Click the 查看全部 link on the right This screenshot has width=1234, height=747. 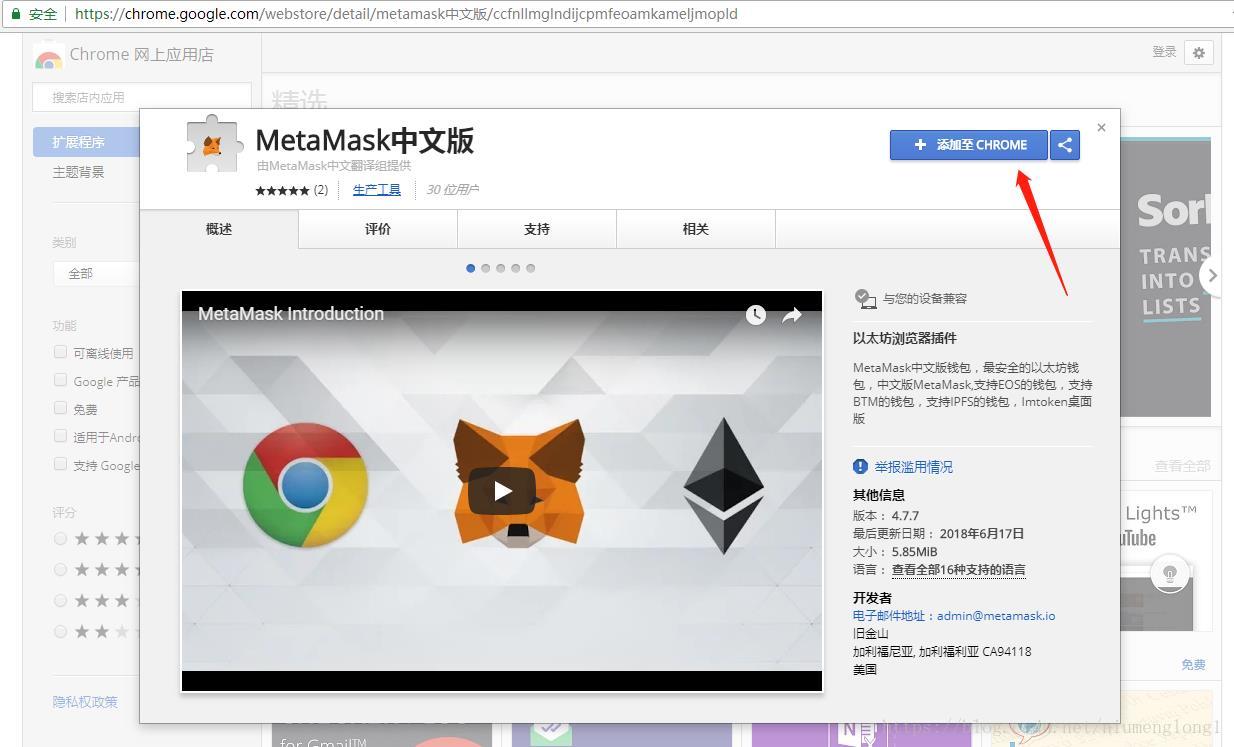[1182, 466]
